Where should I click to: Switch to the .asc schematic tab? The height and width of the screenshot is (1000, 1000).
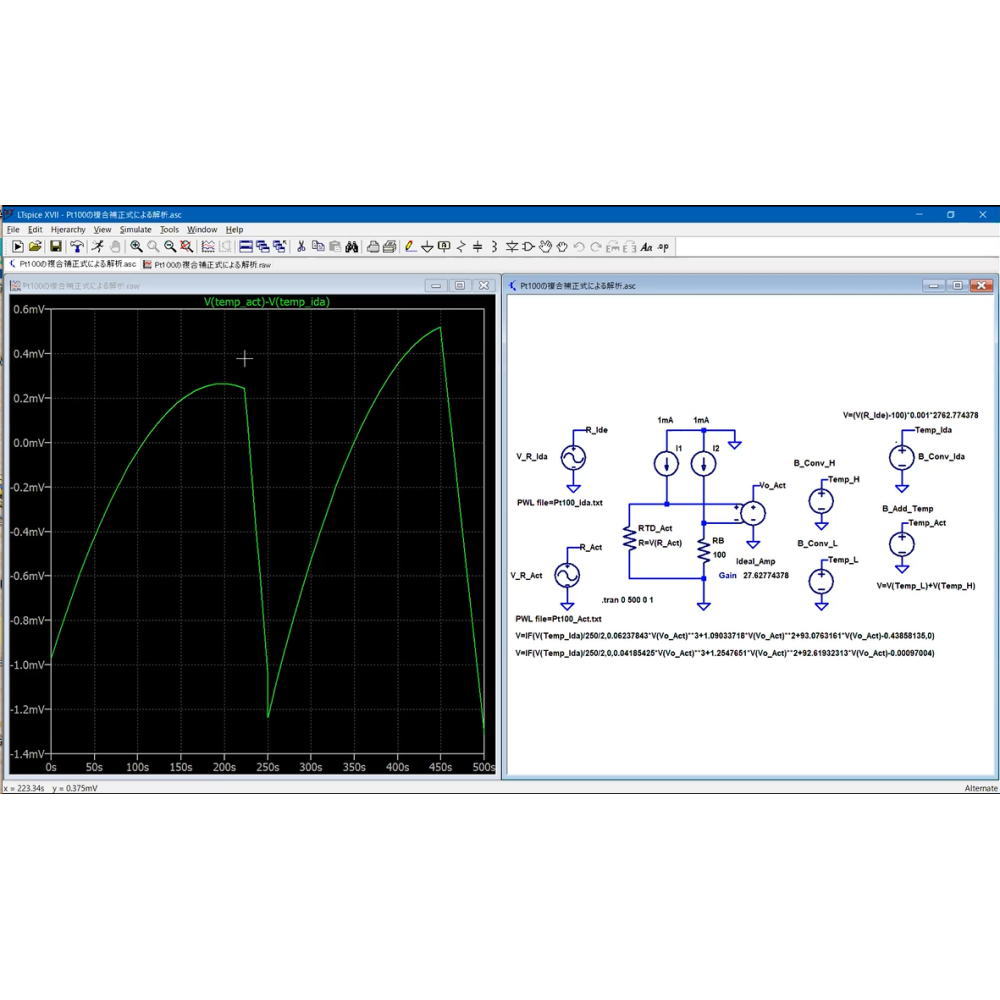(73, 264)
